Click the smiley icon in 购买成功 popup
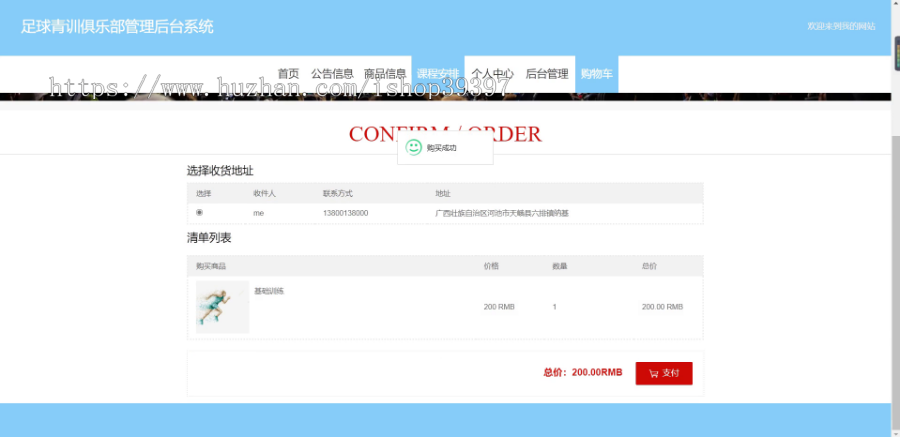The height and width of the screenshot is (437, 900). click(x=413, y=148)
